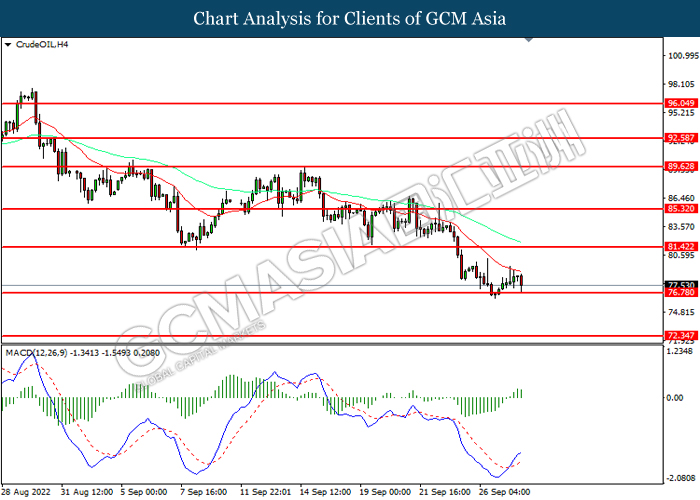Click the MACD 1.2348 scale value

click(680, 351)
